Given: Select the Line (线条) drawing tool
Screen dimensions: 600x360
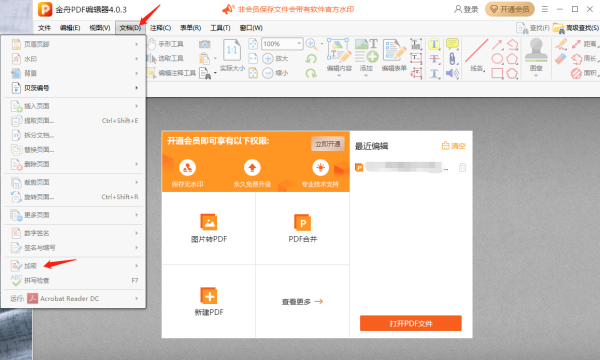Looking at the screenshot, I should pyautogui.click(x=477, y=55).
